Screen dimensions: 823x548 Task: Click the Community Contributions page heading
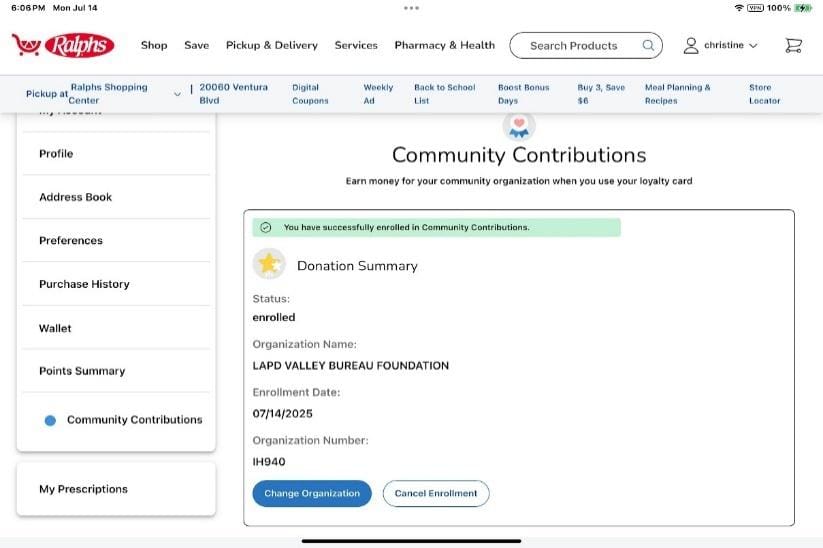(519, 155)
